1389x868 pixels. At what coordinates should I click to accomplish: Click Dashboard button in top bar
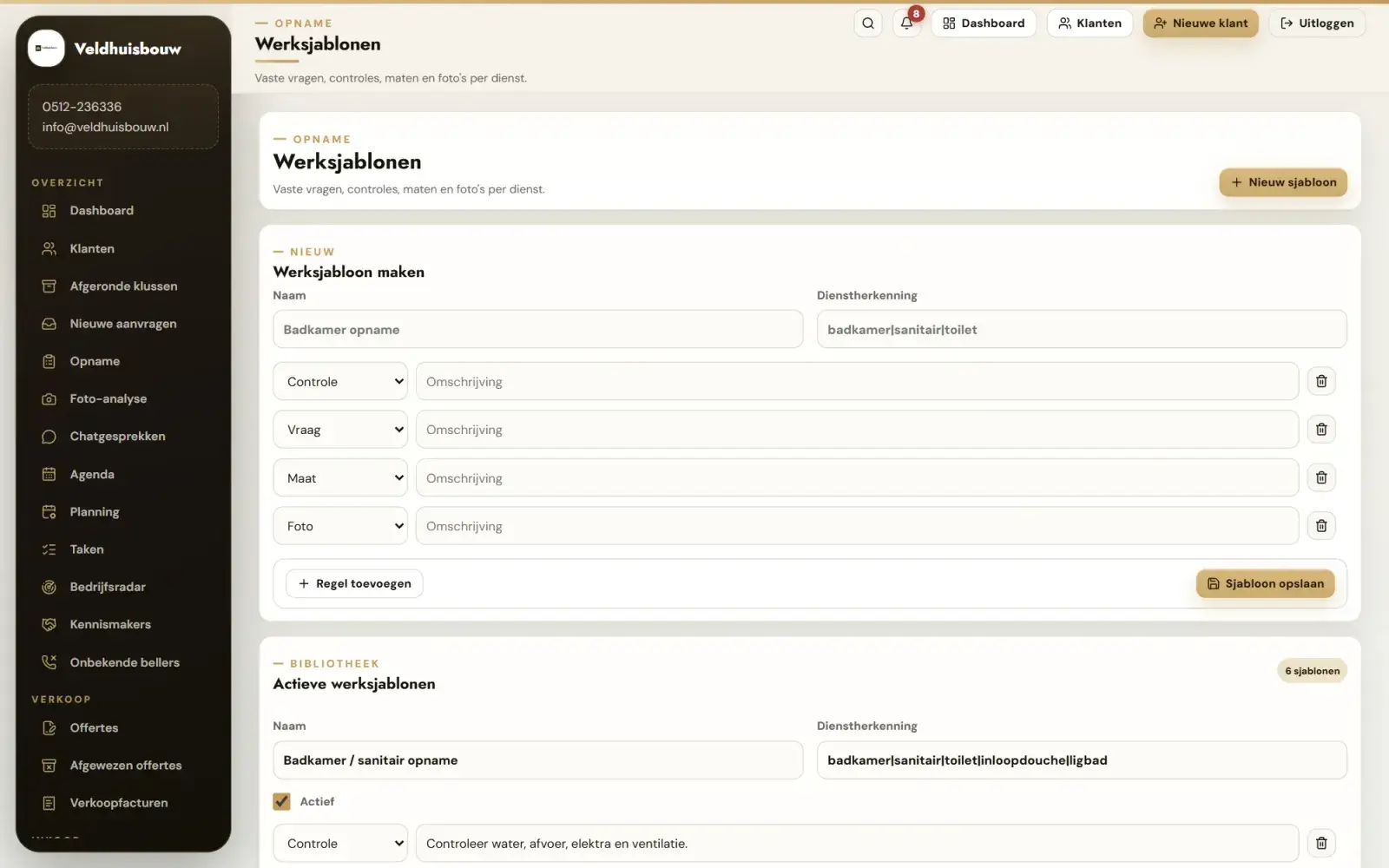(x=984, y=23)
